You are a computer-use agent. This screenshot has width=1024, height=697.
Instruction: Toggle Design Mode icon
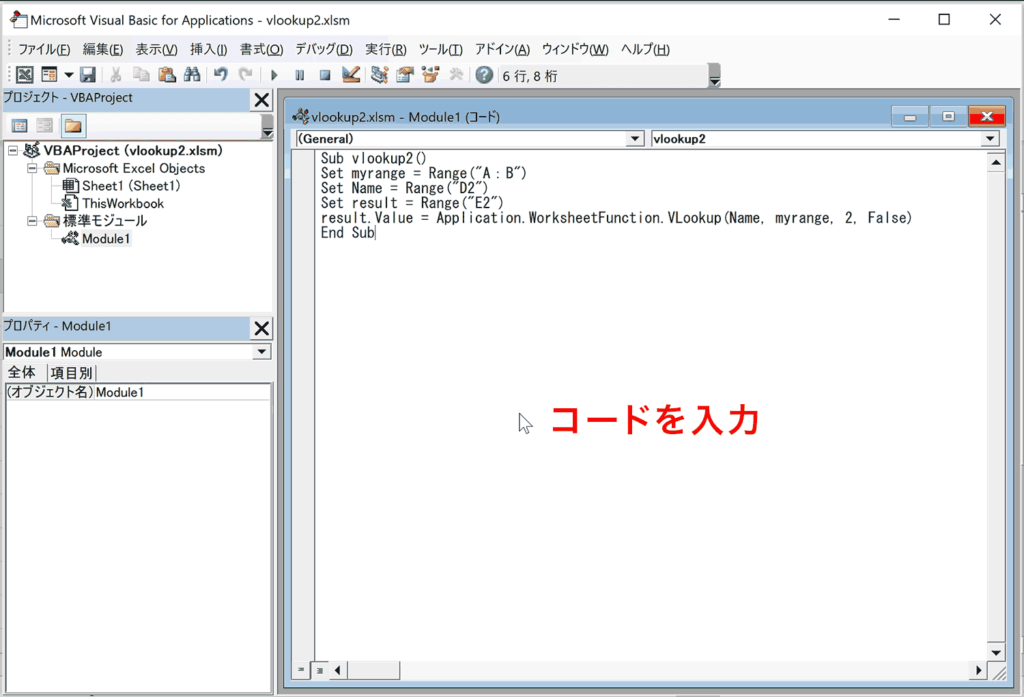[351, 75]
